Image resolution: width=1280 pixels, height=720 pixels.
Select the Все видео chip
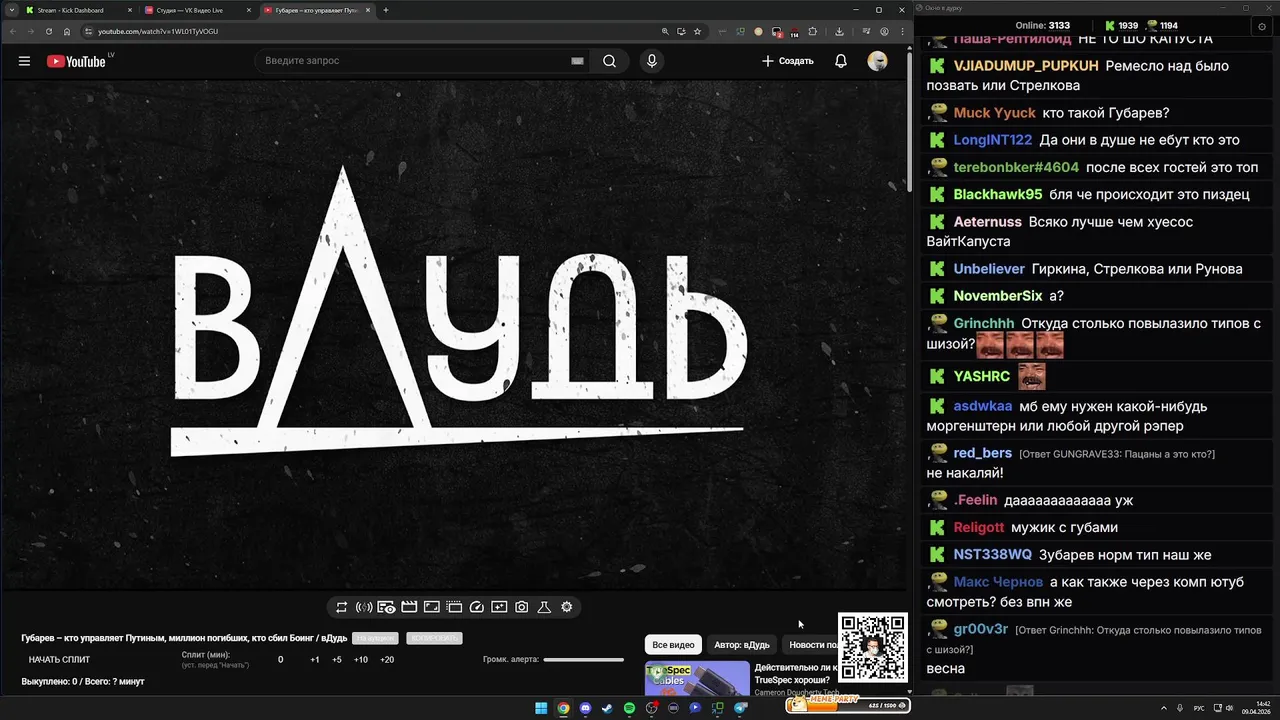tap(673, 645)
